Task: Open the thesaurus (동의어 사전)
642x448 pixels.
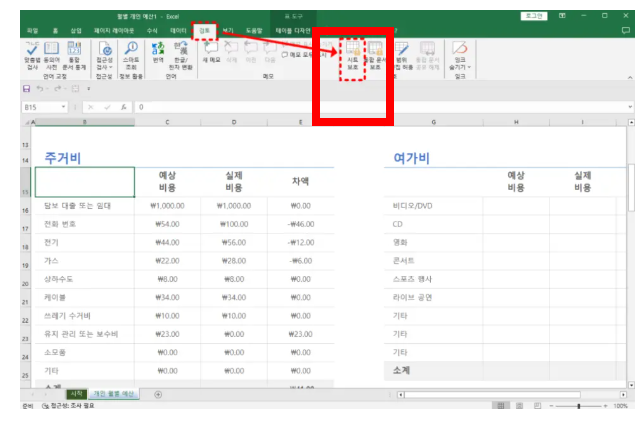Action: click(x=52, y=56)
